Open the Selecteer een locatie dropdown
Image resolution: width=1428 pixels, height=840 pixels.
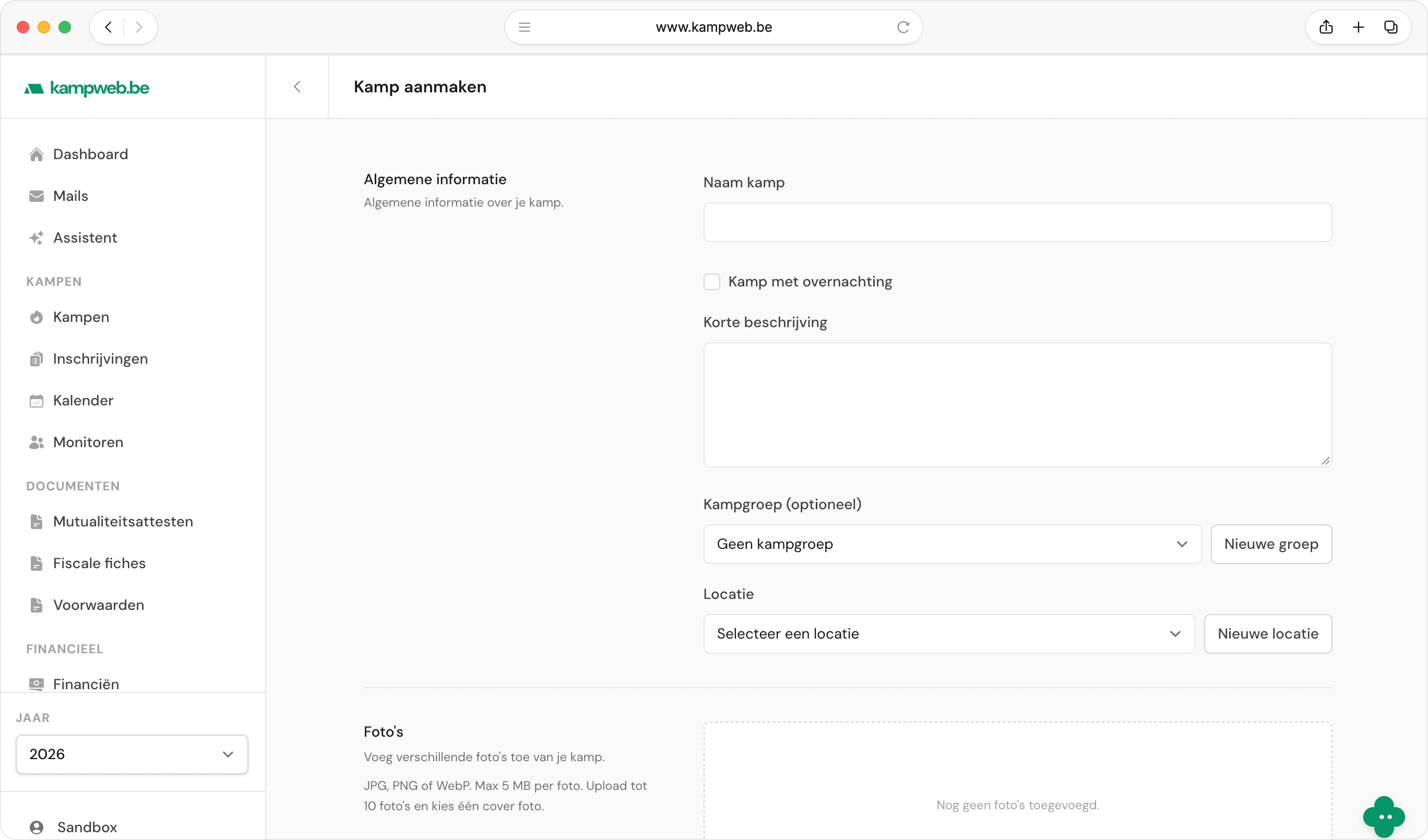(x=949, y=634)
